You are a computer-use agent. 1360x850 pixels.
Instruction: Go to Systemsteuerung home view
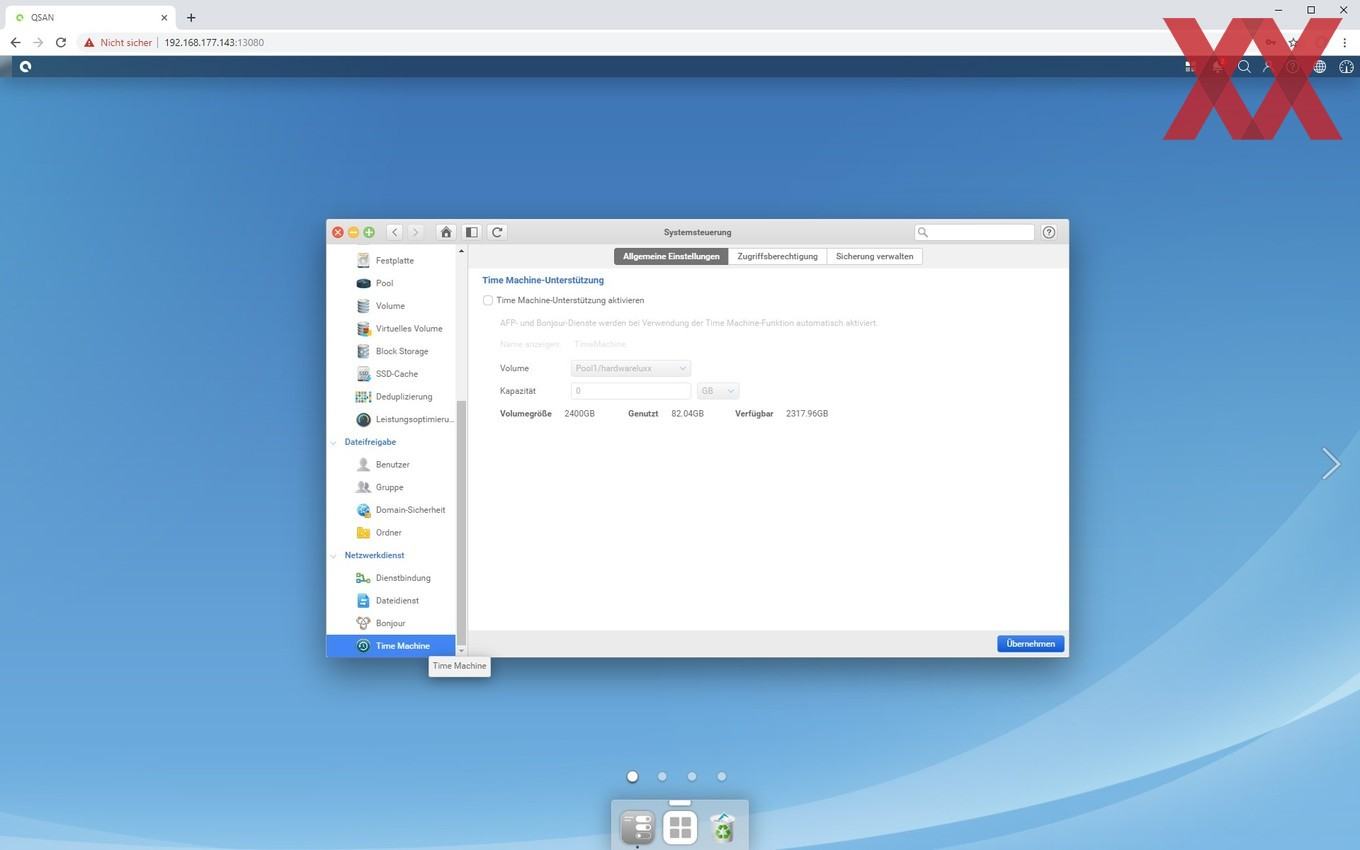click(x=446, y=232)
